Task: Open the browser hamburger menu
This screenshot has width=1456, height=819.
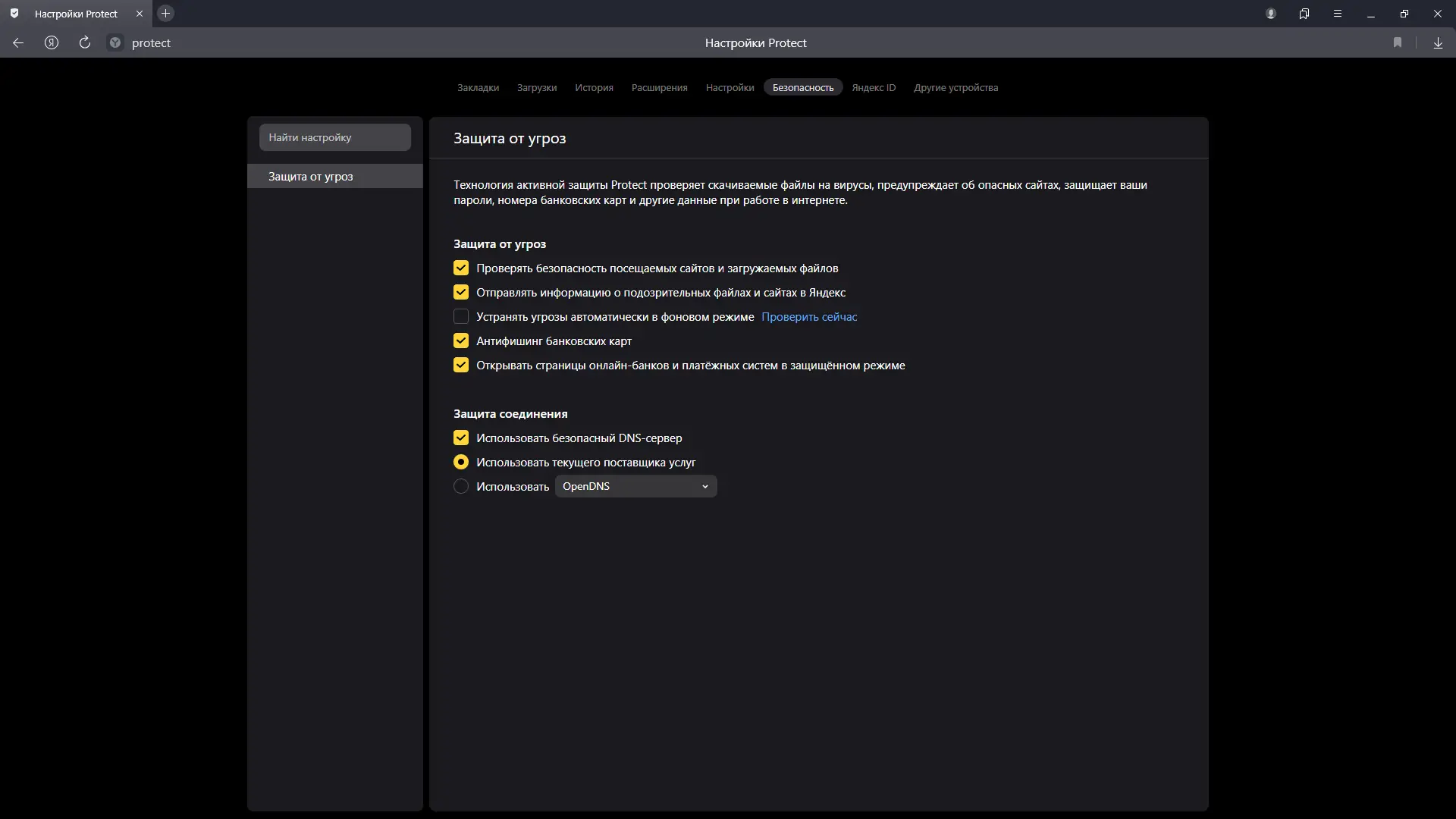Action: pos(1338,14)
